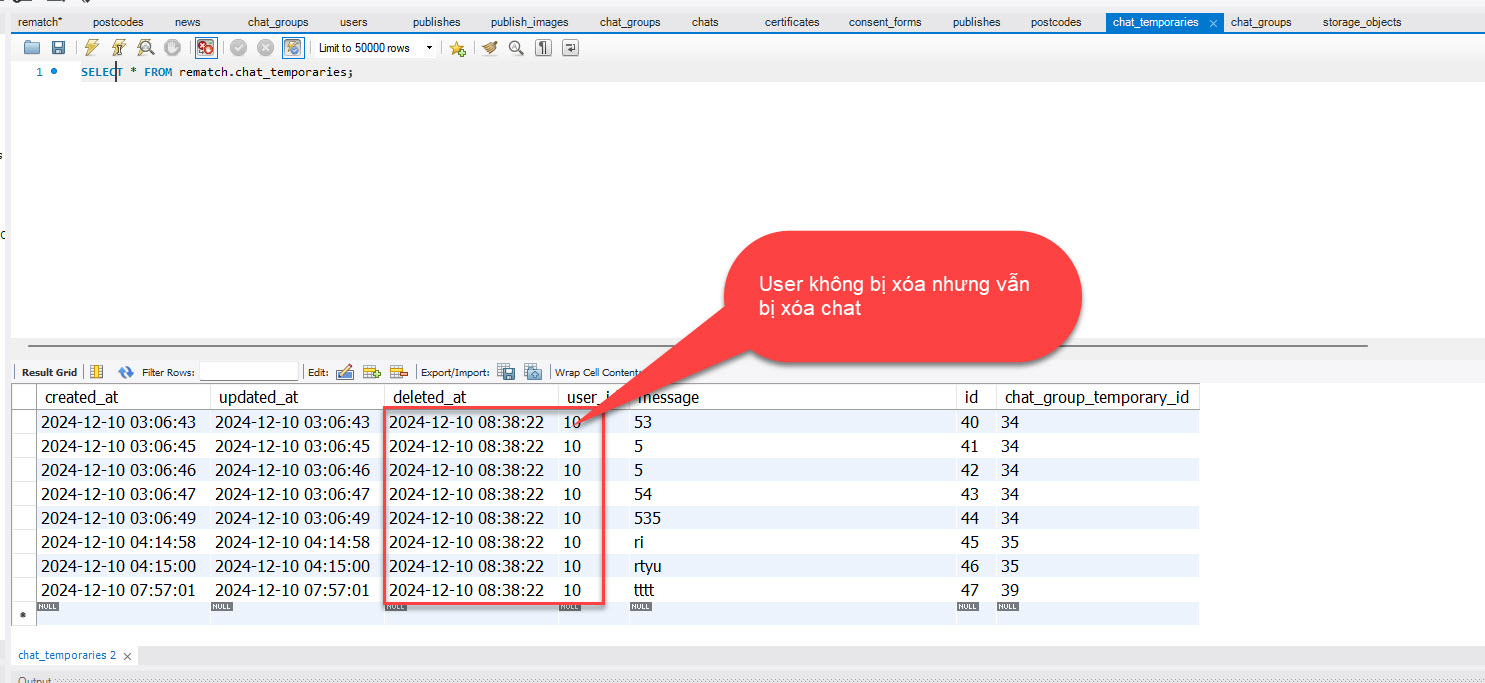Execute the query with the lightning bolt icon

click(92, 48)
